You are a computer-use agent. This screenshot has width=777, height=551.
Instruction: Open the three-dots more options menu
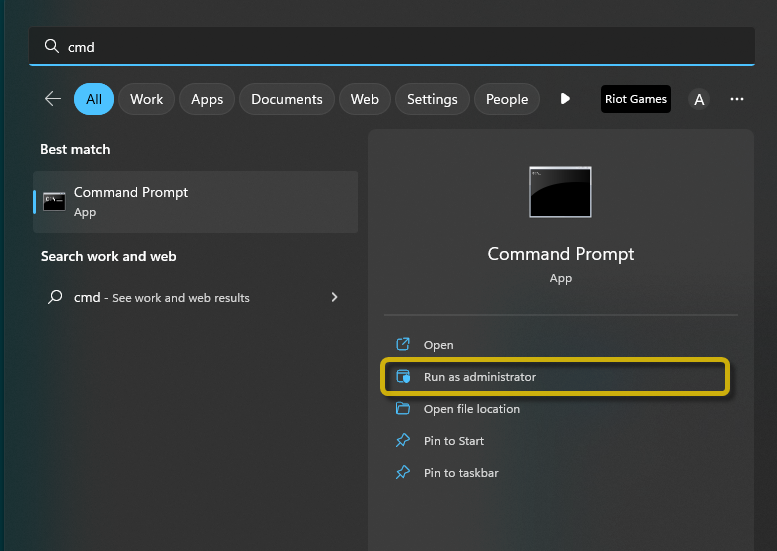(737, 99)
